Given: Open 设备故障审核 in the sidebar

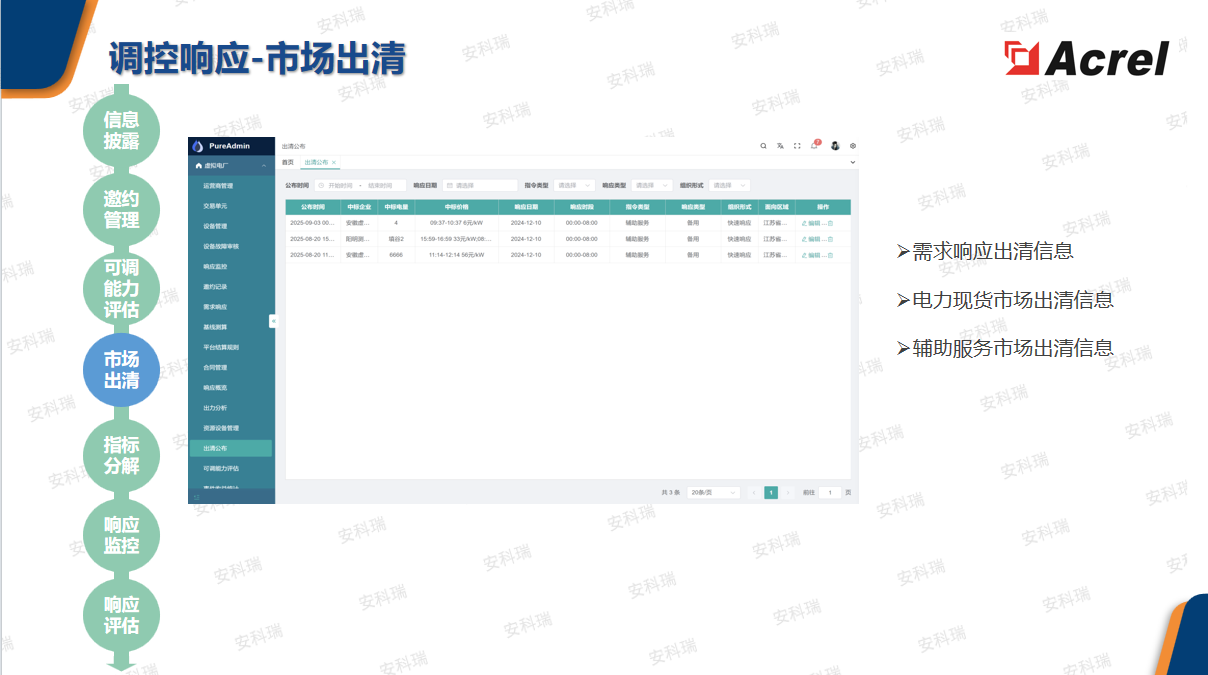Looking at the screenshot, I should pos(231,246).
